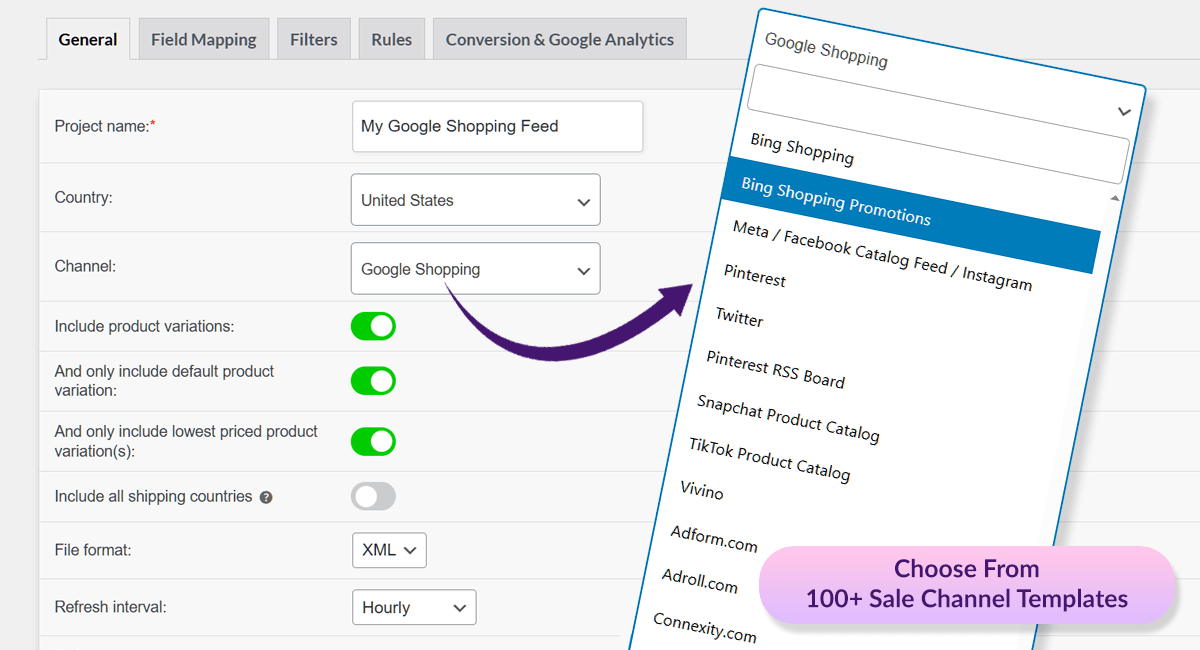Open the Channel dropdown showing Google Shopping
The width and height of the screenshot is (1200, 650).
click(x=476, y=269)
